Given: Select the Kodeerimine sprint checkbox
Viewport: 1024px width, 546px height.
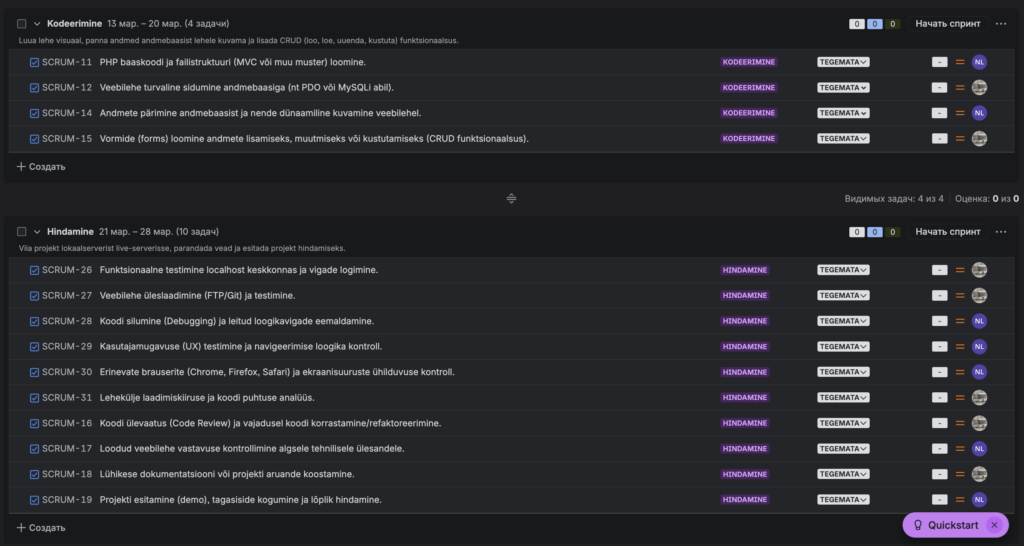Looking at the screenshot, I should coord(22,23).
